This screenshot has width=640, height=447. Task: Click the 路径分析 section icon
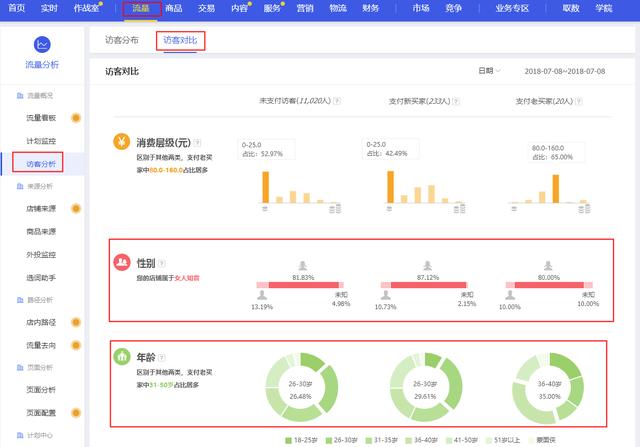(20, 300)
